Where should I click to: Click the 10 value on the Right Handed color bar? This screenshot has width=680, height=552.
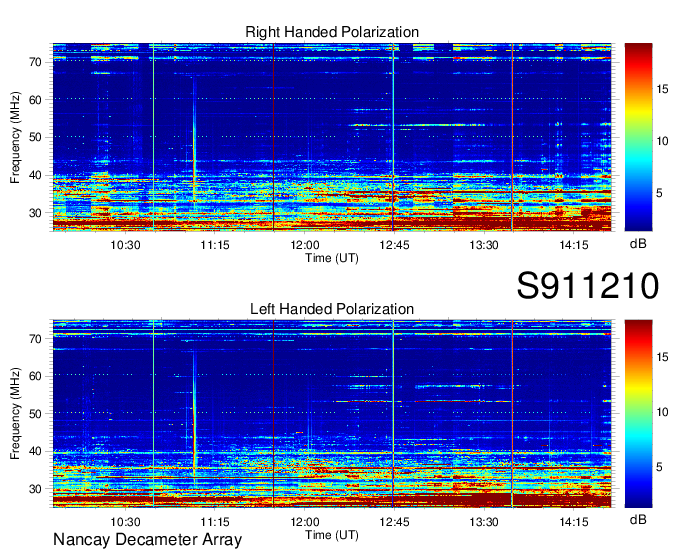pyautogui.click(x=662, y=141)
